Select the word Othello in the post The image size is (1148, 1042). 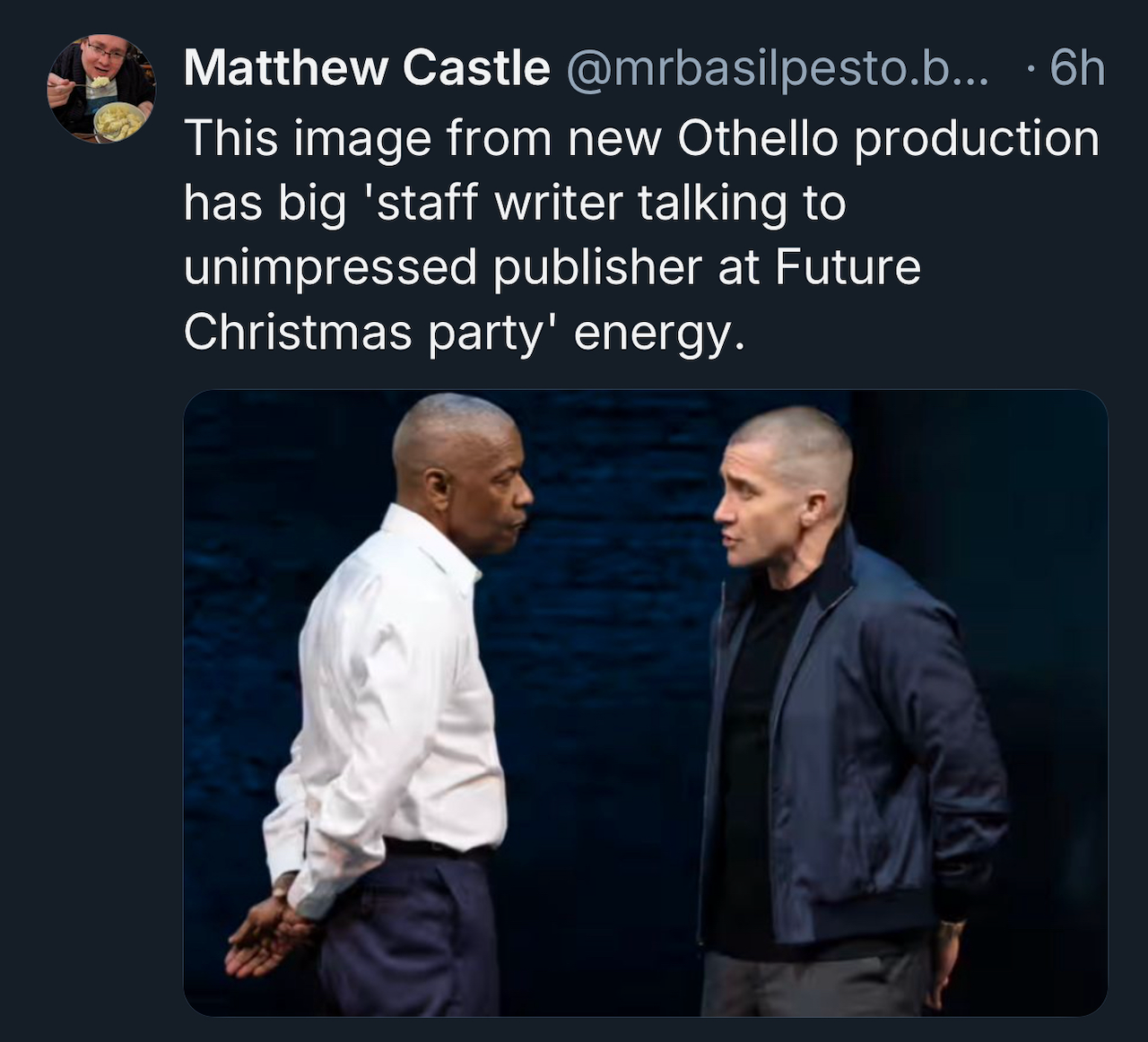759,138
